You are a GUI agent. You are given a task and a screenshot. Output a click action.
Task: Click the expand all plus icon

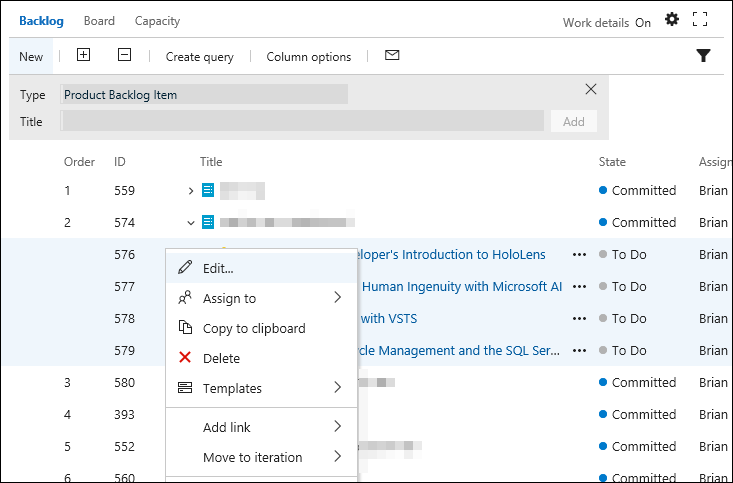[83, 56]
